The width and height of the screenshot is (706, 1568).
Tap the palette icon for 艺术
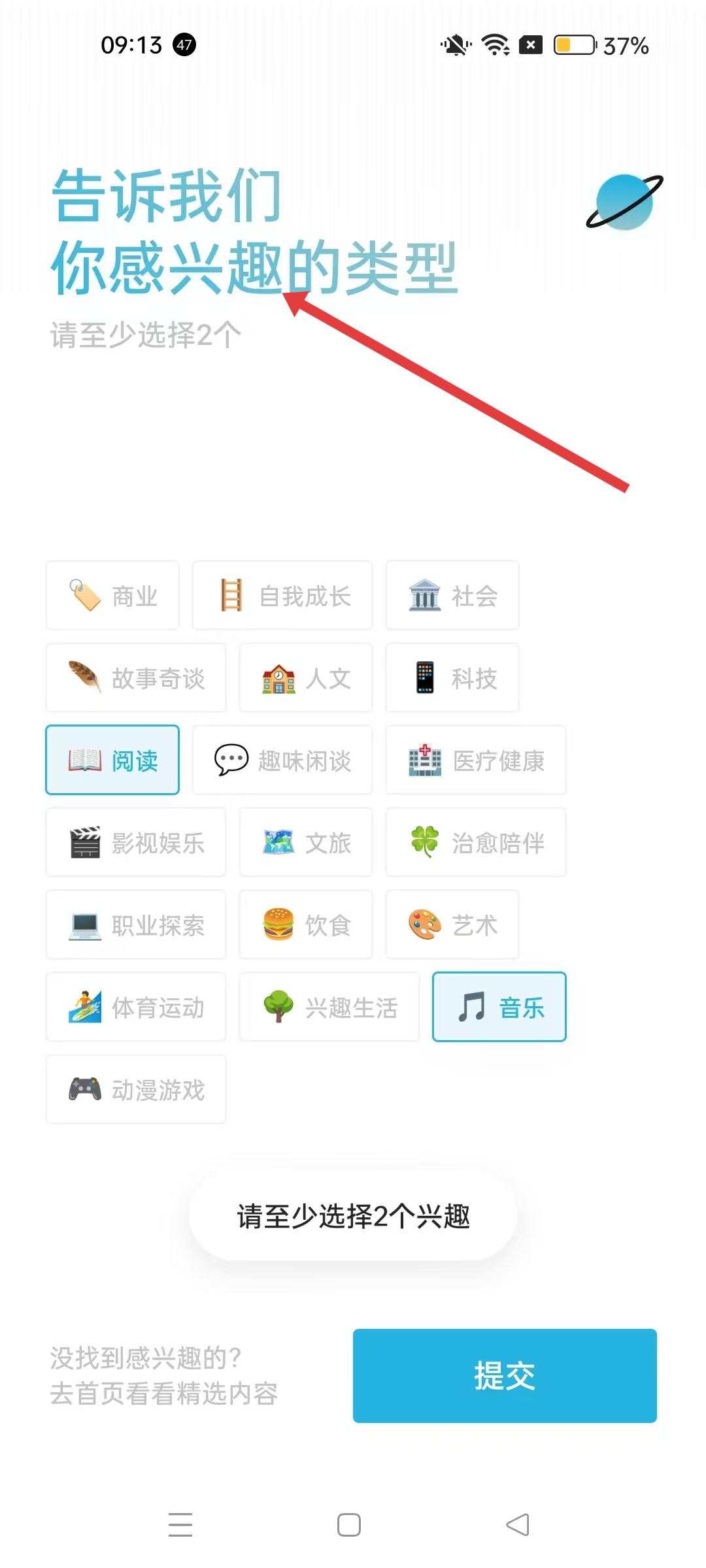[425, 924]
